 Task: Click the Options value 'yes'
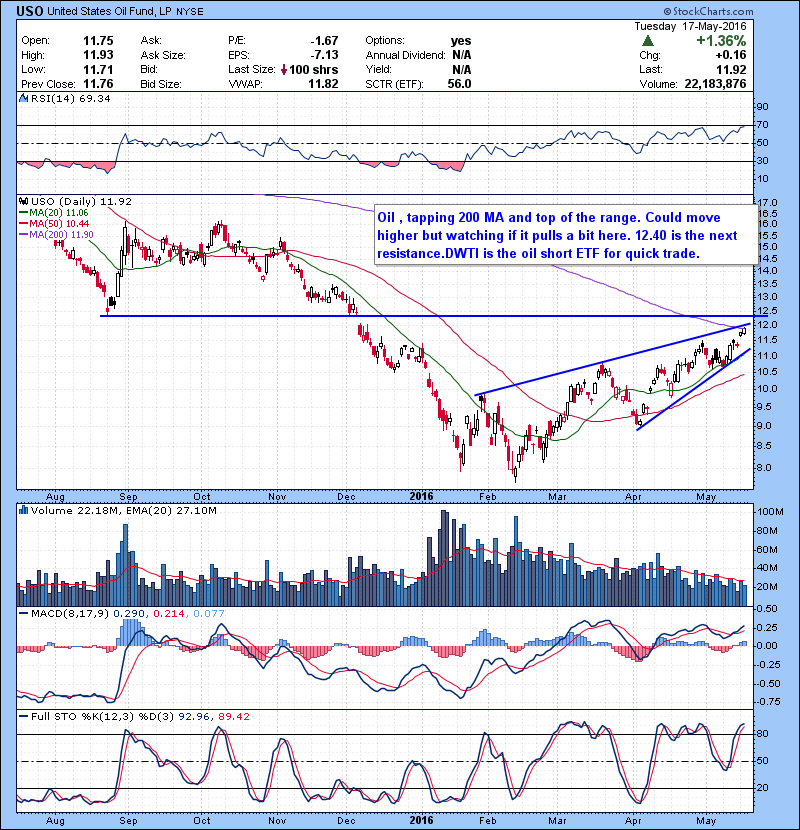point(461,41)
